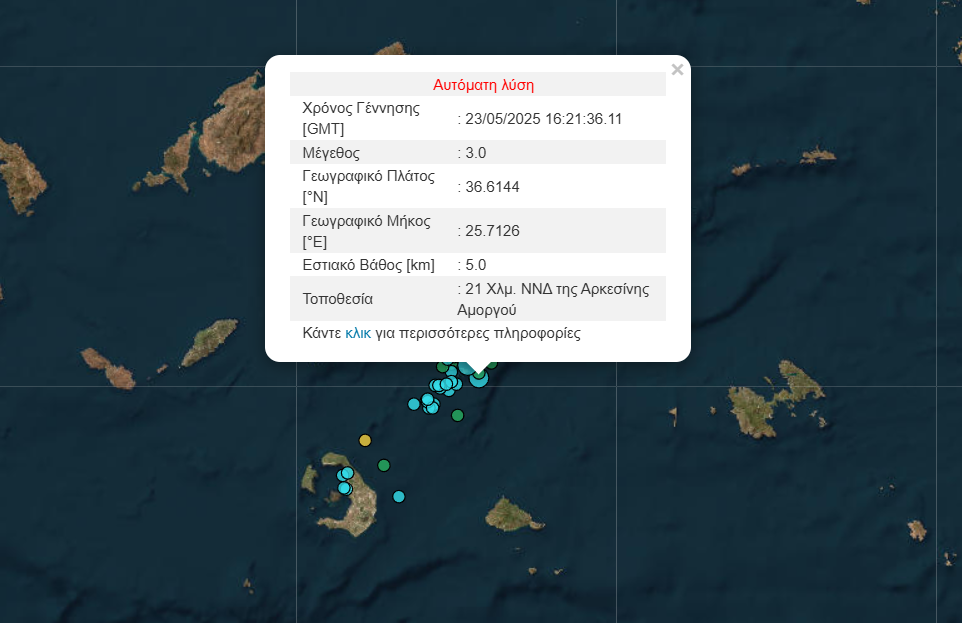Click Ios island on the map

[x=212, y=341]
